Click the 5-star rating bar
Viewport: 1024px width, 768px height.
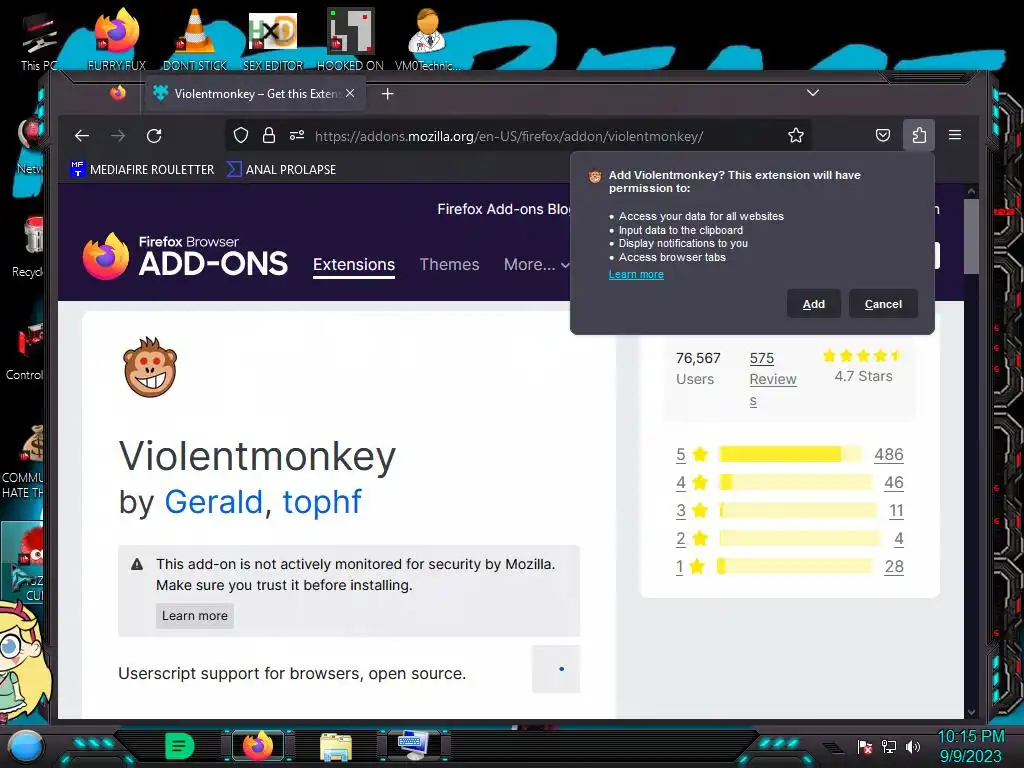(790, 454)
